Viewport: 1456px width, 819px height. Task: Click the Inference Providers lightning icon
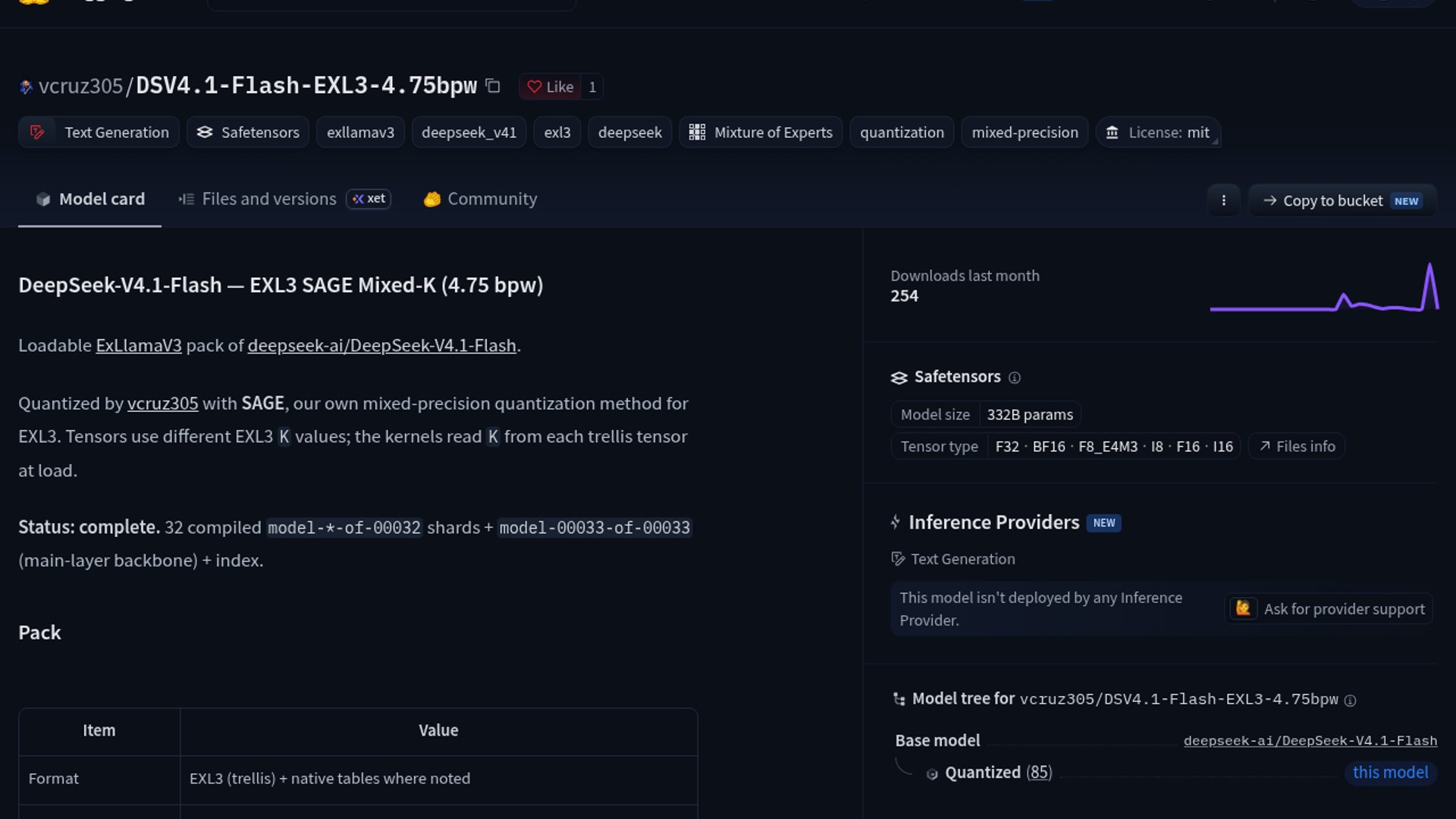[x=896, y=522]
